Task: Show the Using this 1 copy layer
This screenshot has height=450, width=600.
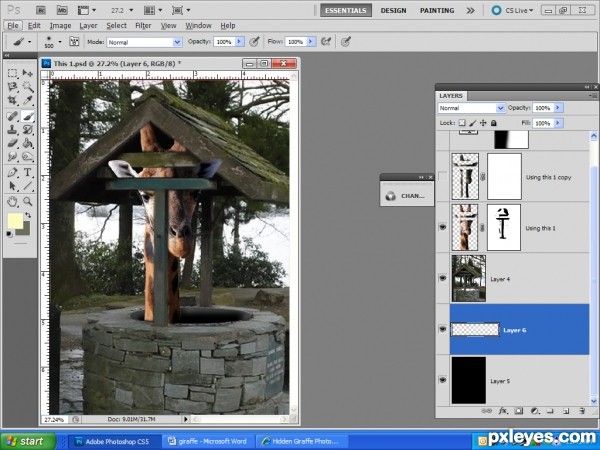Action: coord(443,176)
